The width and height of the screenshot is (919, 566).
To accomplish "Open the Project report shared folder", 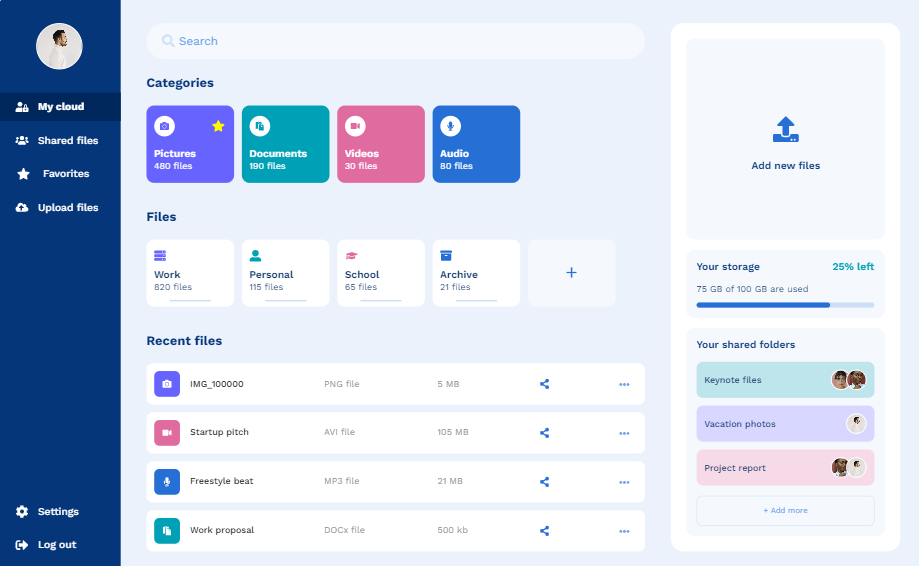I will click(785, 468).
